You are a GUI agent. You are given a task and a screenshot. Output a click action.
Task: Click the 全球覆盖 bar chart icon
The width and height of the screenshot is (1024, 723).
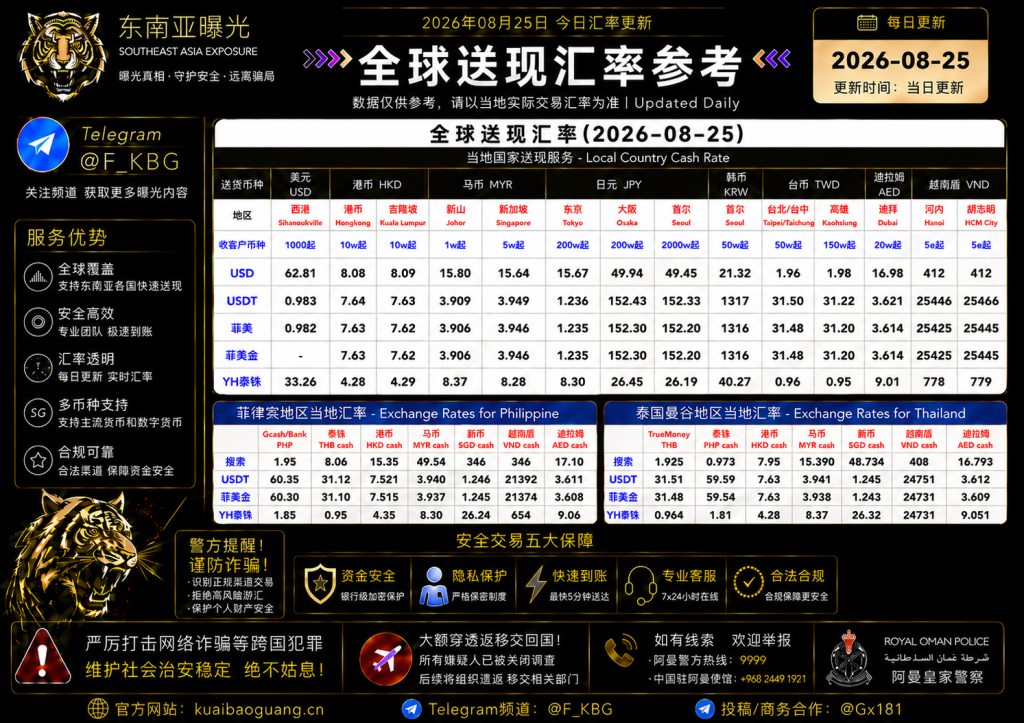pos(38,277)
